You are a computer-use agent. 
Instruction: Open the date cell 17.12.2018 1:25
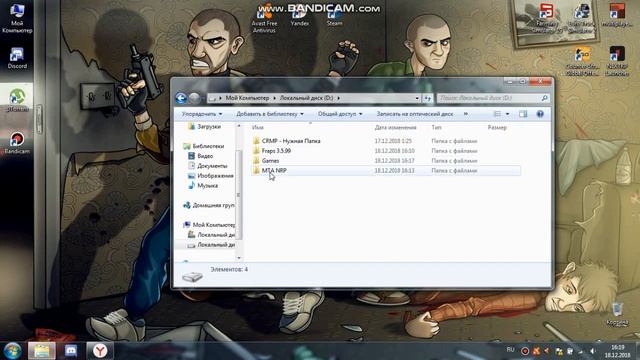(393, 141)
